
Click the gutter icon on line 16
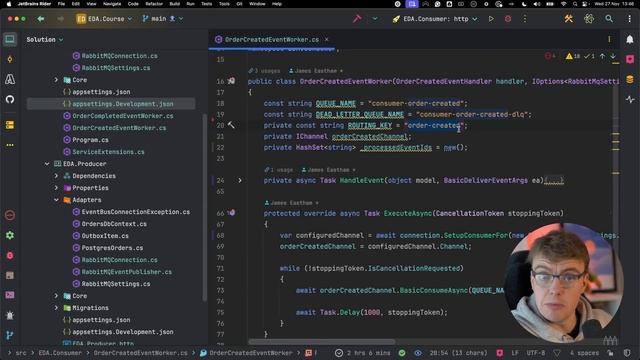[x=231, y=81]
